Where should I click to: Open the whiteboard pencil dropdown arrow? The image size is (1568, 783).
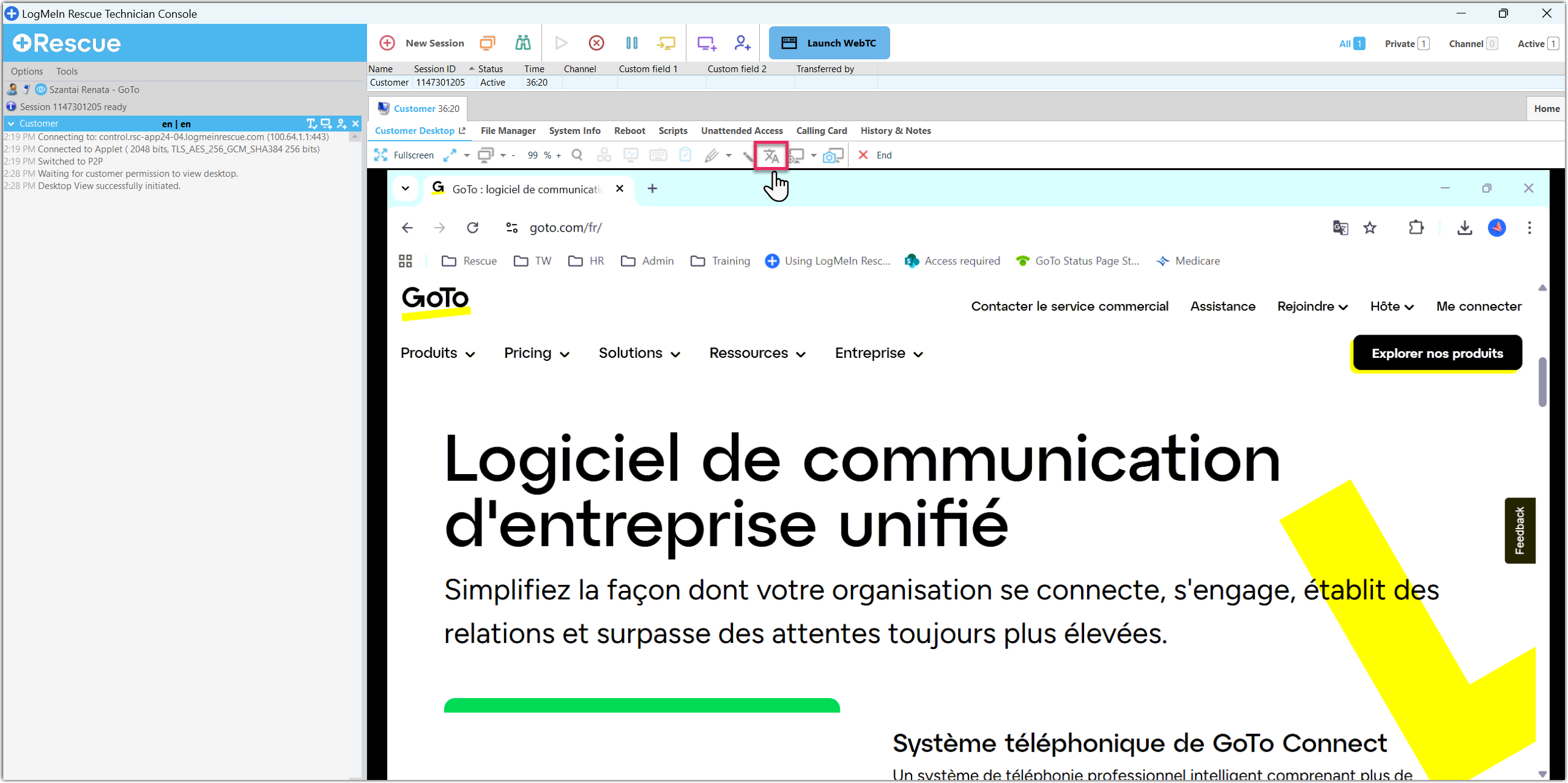(x=729, y=156)
